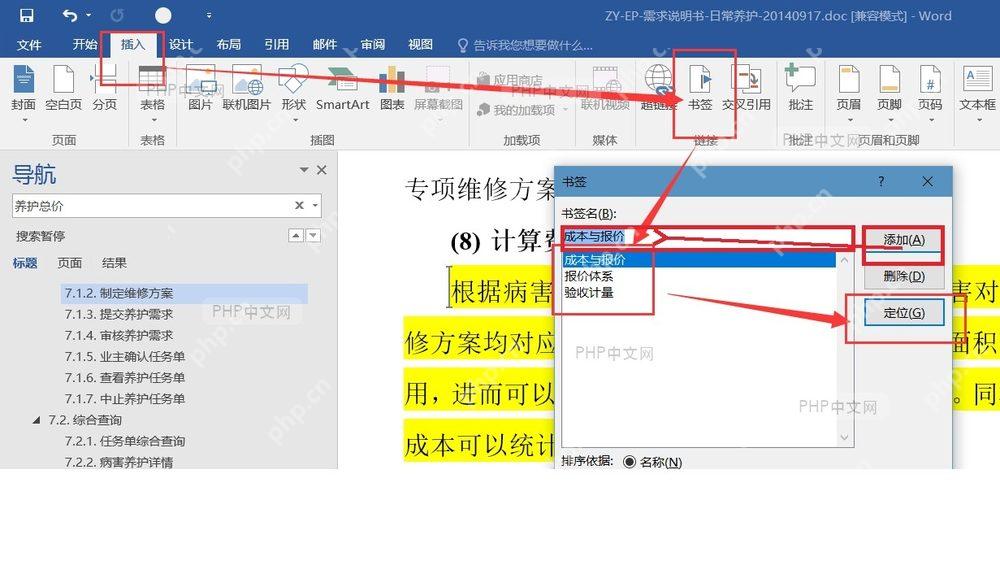Open the 屏幕截图 screenshot tool
The image size is (1000, 561).
pyautogui.click(x=438, y=92)
